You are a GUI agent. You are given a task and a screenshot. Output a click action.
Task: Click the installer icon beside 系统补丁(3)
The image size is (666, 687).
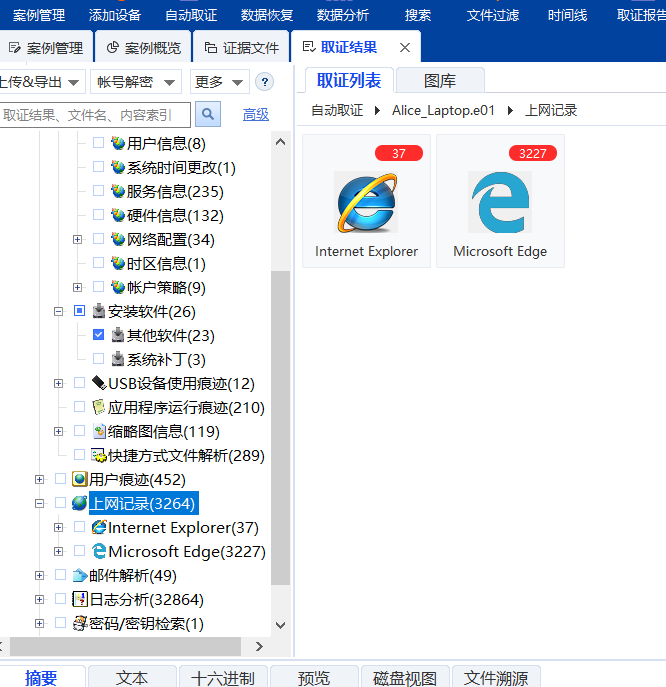click(x=118, y=359)
